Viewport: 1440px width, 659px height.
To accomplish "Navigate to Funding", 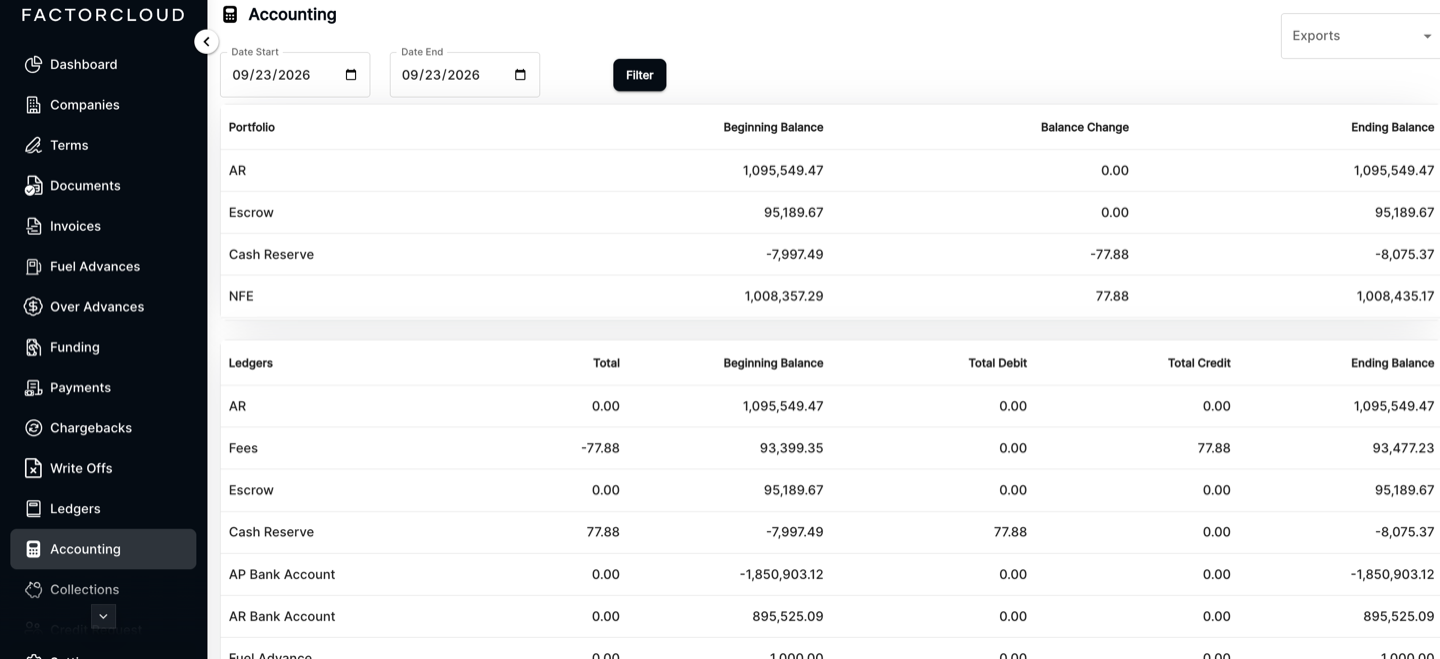I will click(x=103, y=347).
